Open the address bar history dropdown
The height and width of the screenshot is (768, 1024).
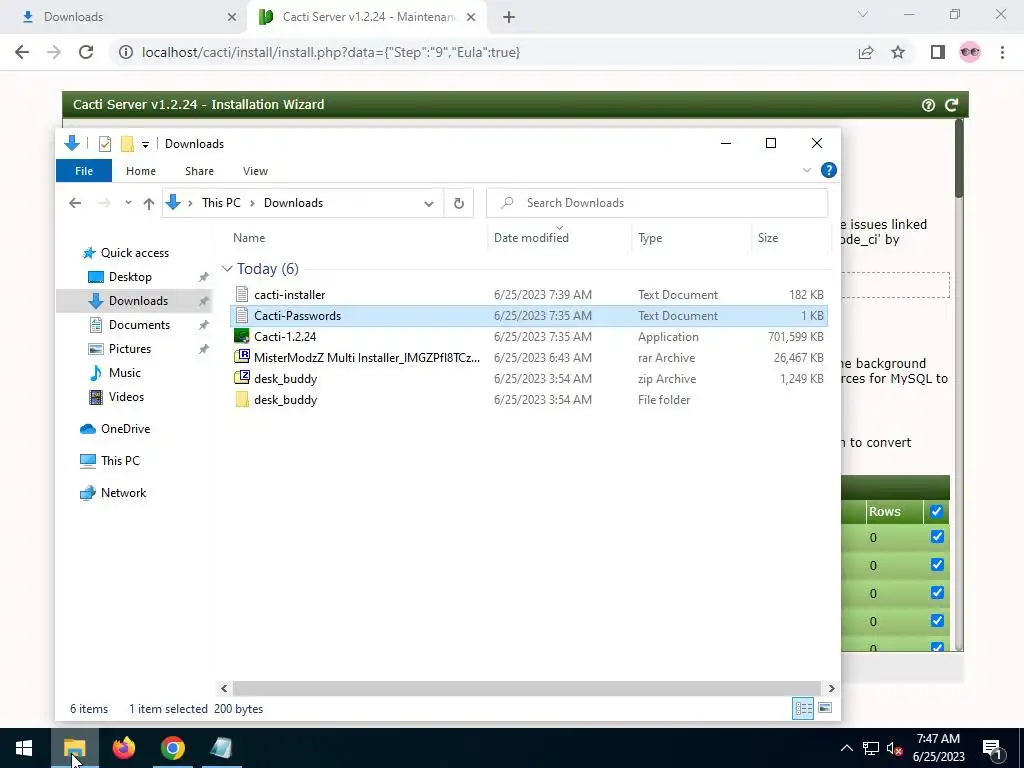coord(428,203)
